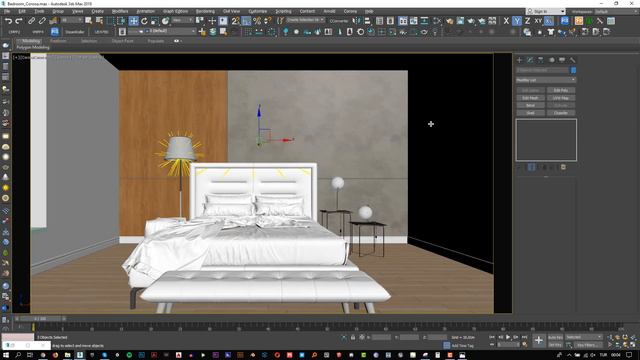Image resolution: width=640 pixels, height=360 pixels.
Task: Go to the start frame
Action: coord(492,337)
